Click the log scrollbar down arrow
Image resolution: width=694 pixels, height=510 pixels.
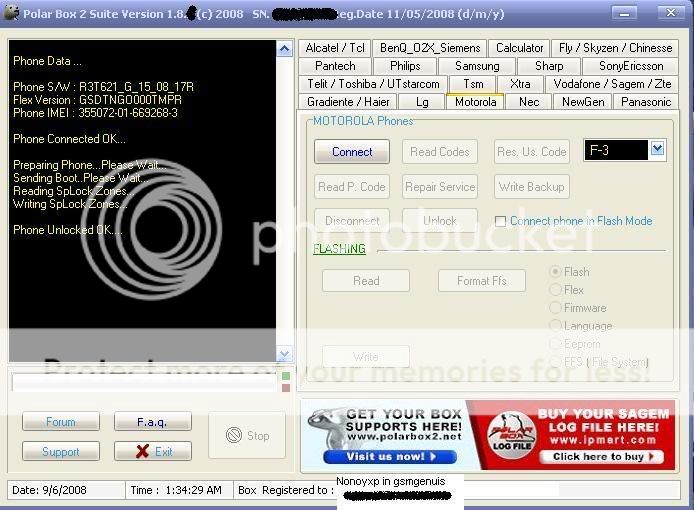pos(284,354)
